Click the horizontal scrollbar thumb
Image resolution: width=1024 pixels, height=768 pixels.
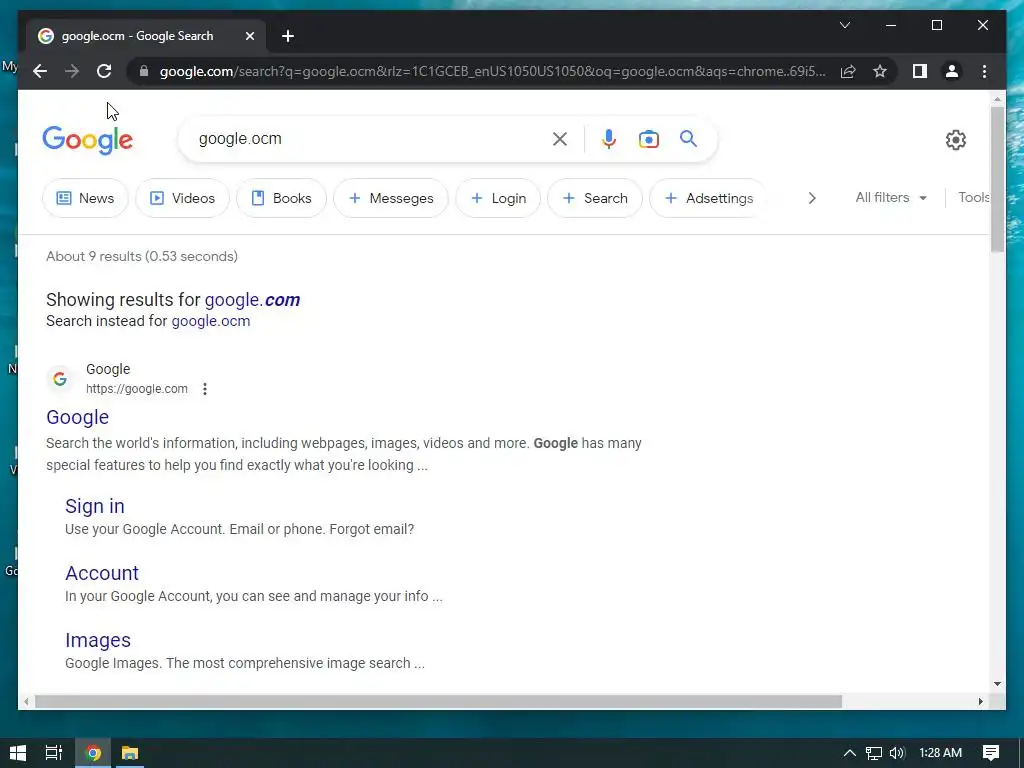click(438, 701)
